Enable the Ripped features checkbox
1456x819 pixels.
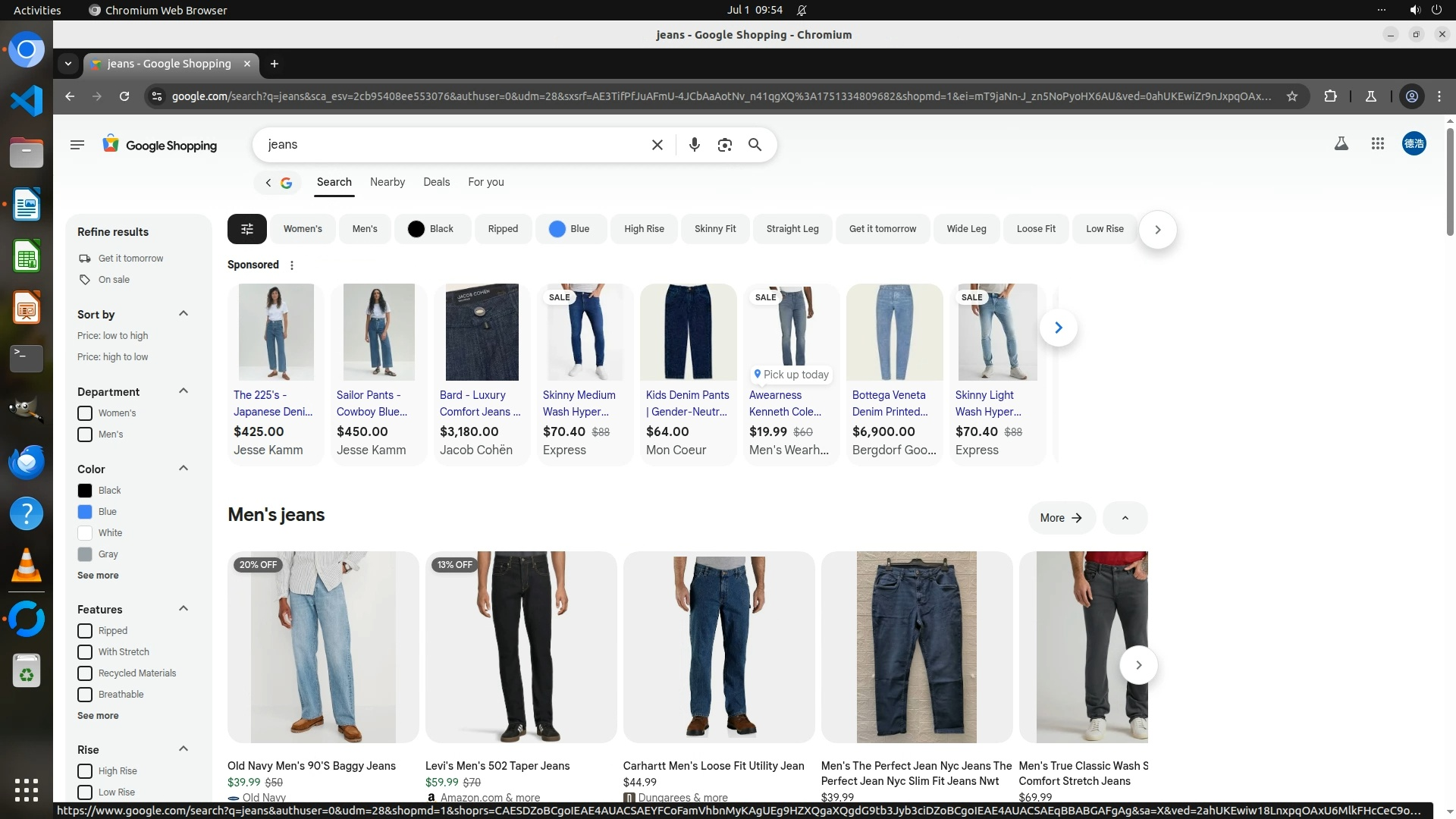[85, 631]
